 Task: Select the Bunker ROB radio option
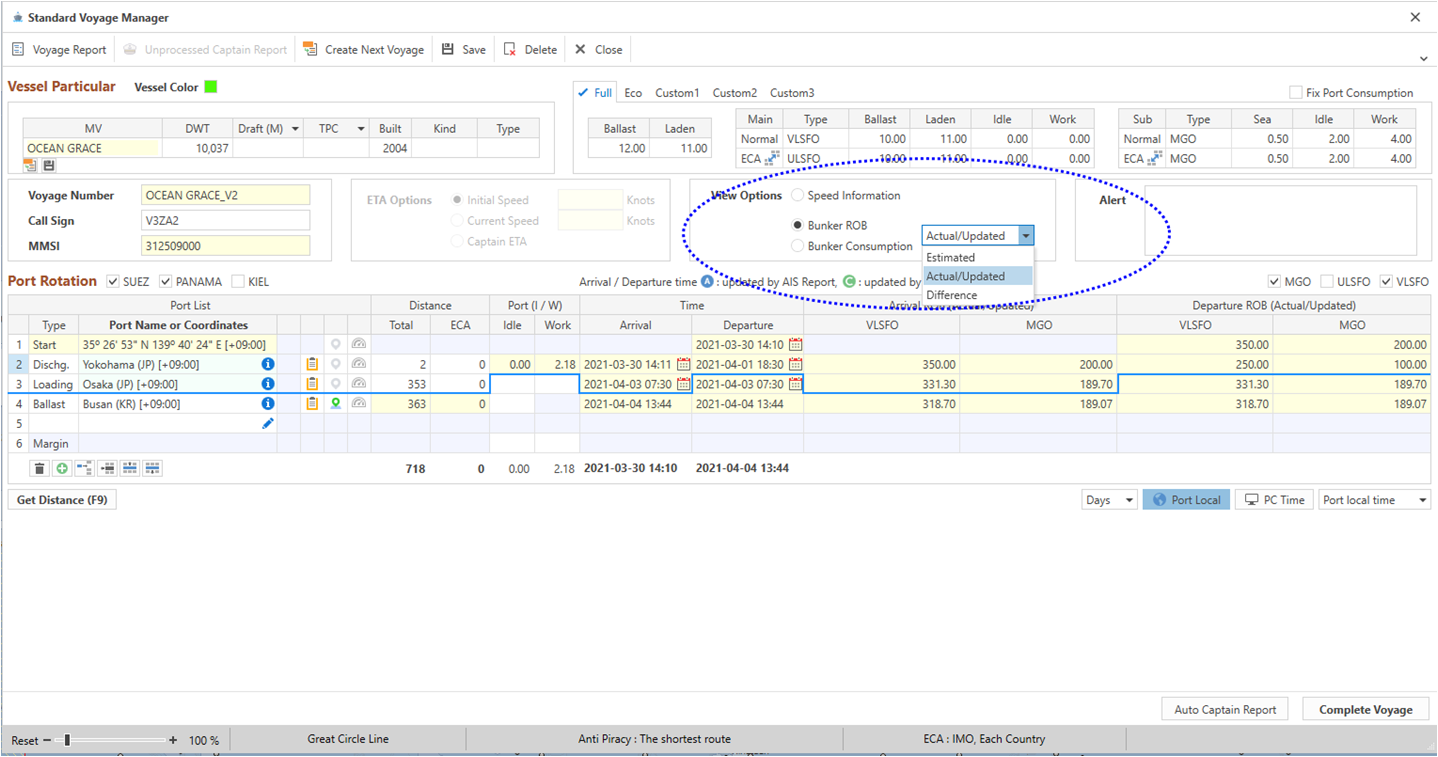797,225
